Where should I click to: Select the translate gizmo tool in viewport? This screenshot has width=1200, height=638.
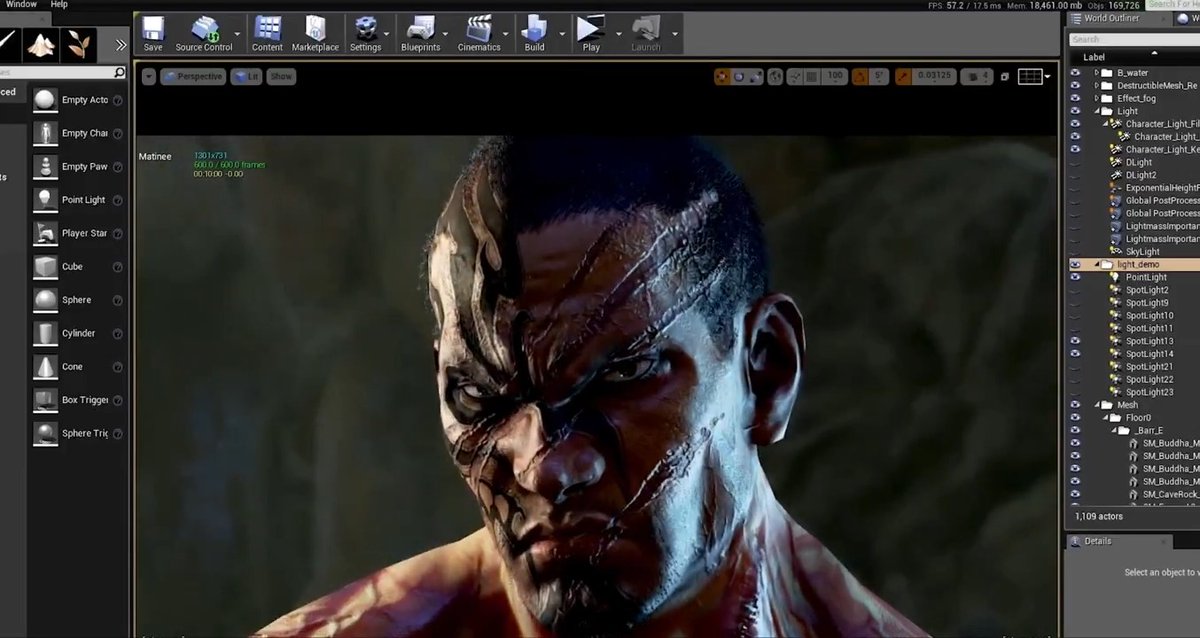722,76
